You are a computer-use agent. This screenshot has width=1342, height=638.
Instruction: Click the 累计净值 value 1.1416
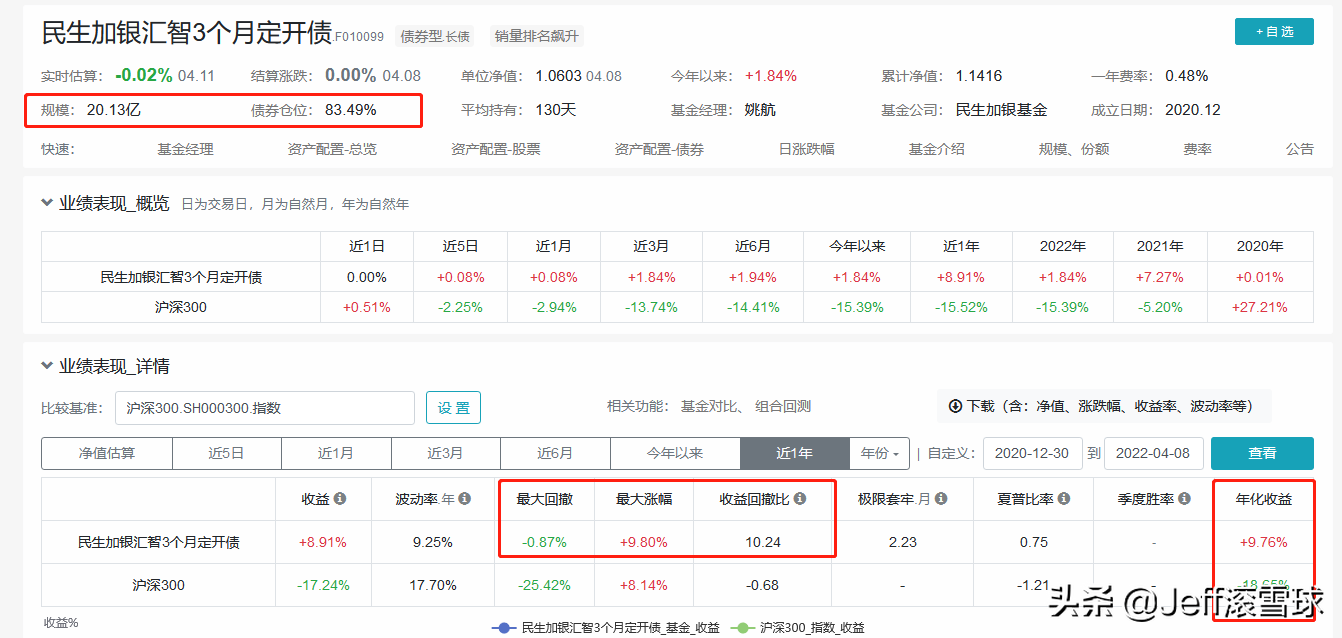click(x=978, y=76)
